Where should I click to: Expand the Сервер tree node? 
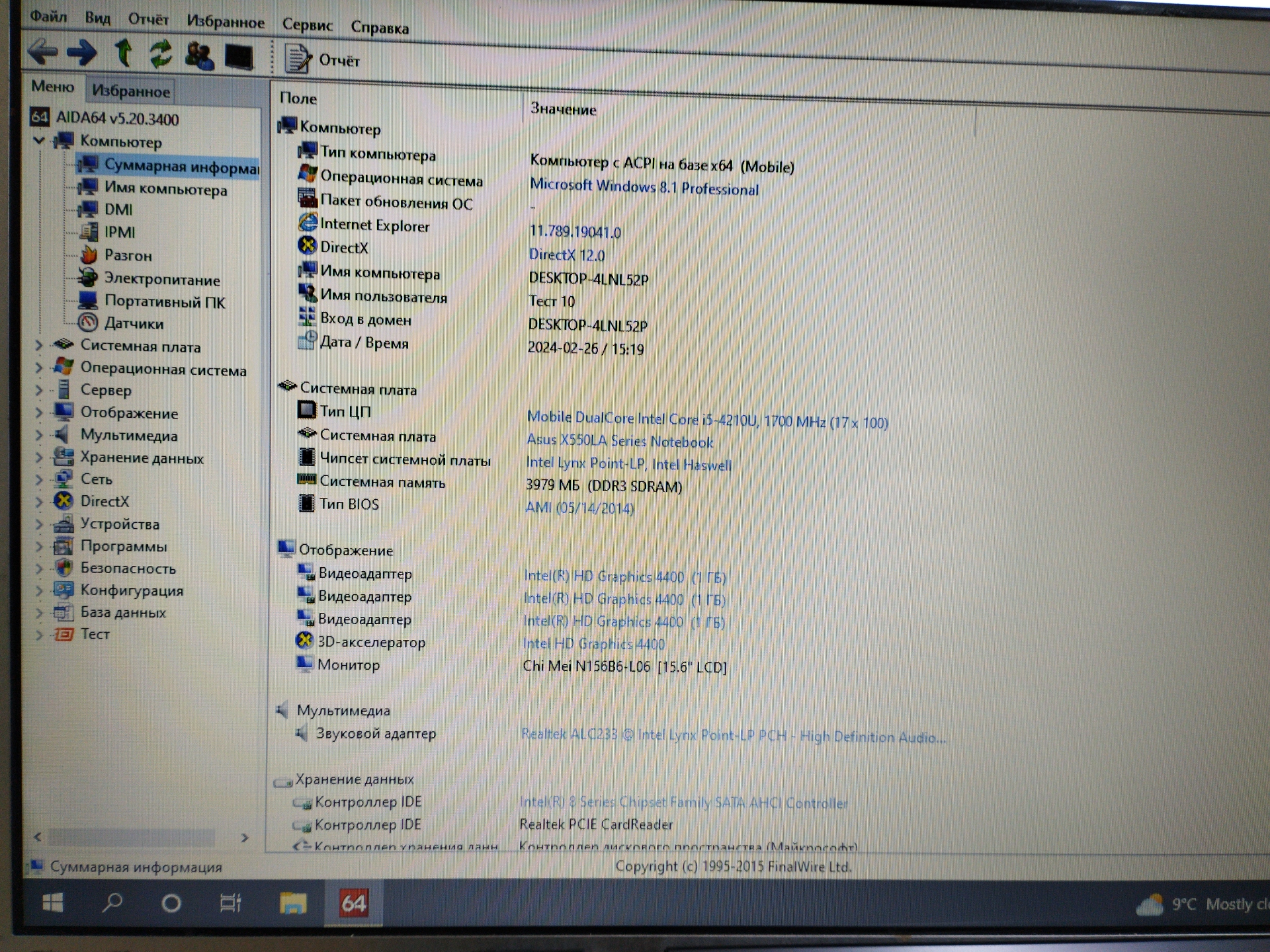tap(38, 390)
